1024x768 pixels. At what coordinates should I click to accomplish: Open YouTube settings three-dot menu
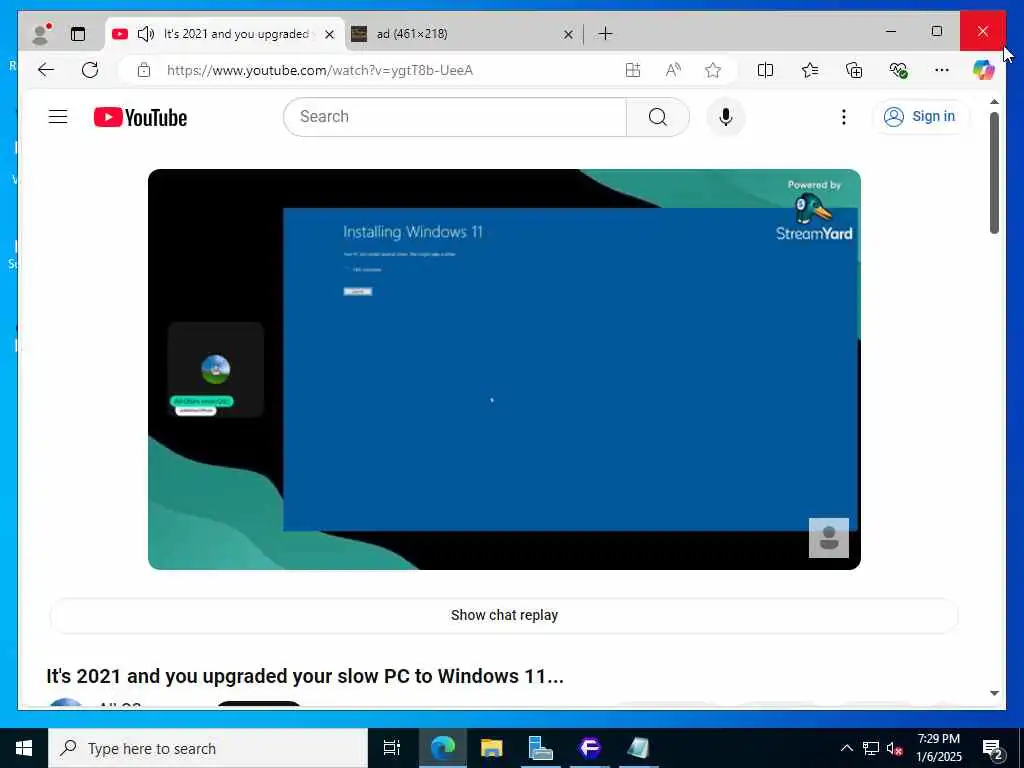click(x=844, y=117)
